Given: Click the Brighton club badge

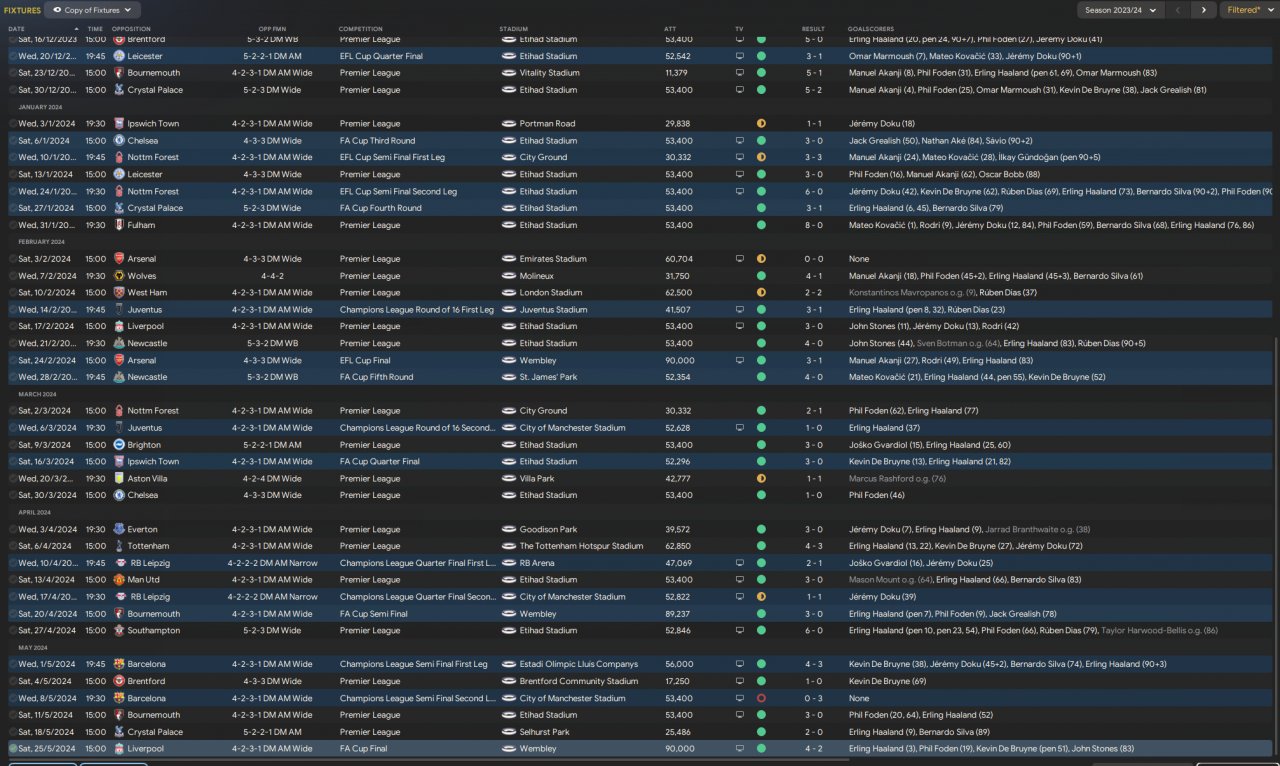Looking at the screenshot, I should tap(119, 445).
